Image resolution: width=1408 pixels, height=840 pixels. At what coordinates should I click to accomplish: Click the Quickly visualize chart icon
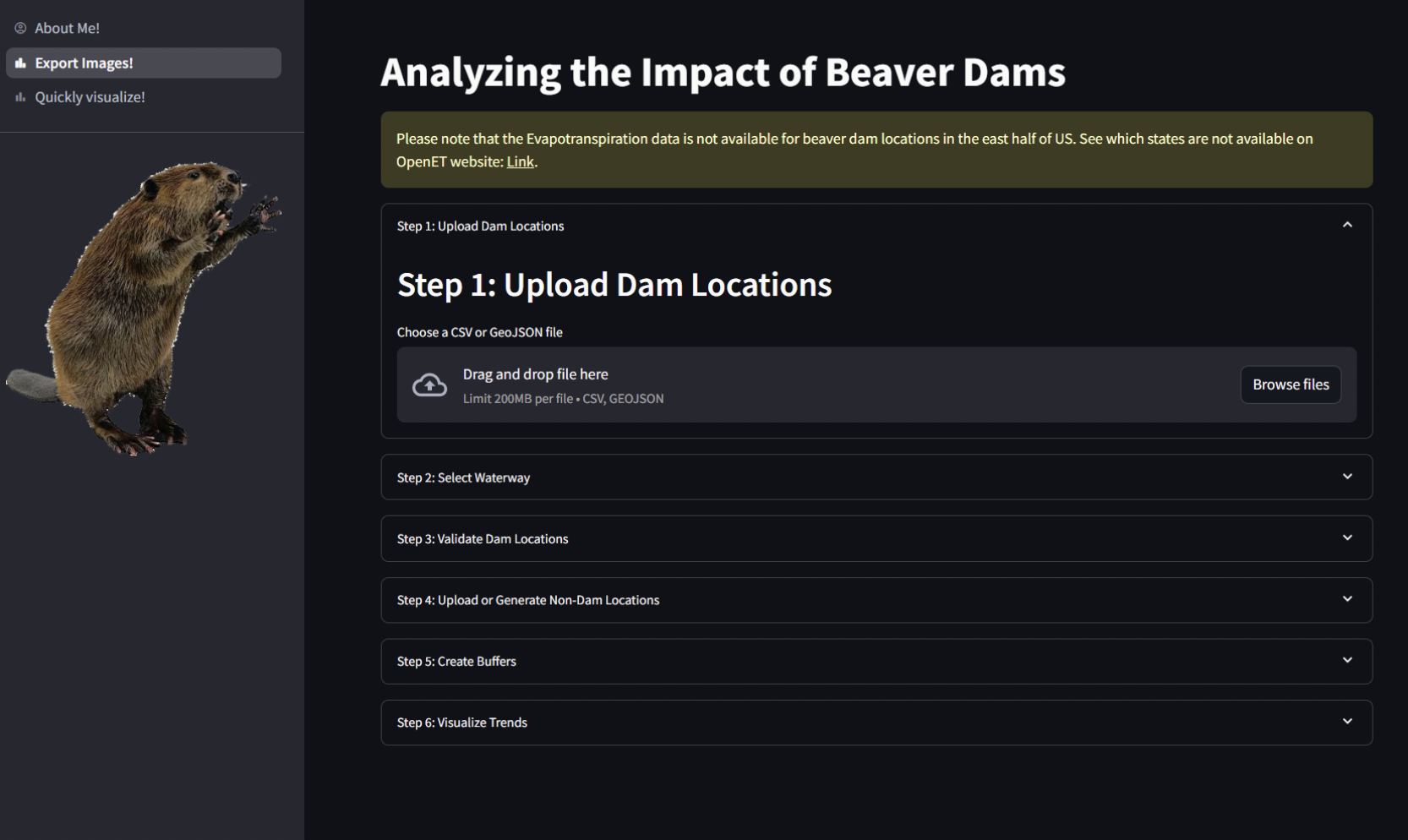click(x=19, y=97)
